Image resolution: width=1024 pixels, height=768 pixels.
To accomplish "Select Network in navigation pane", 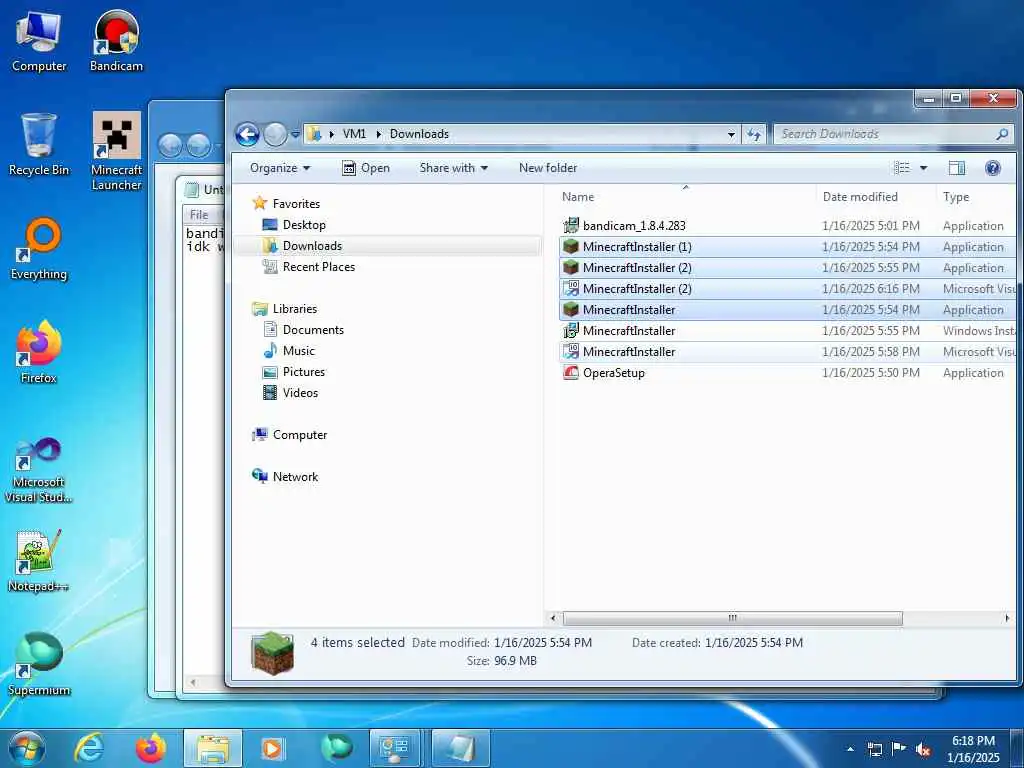I will click(285, 477).
